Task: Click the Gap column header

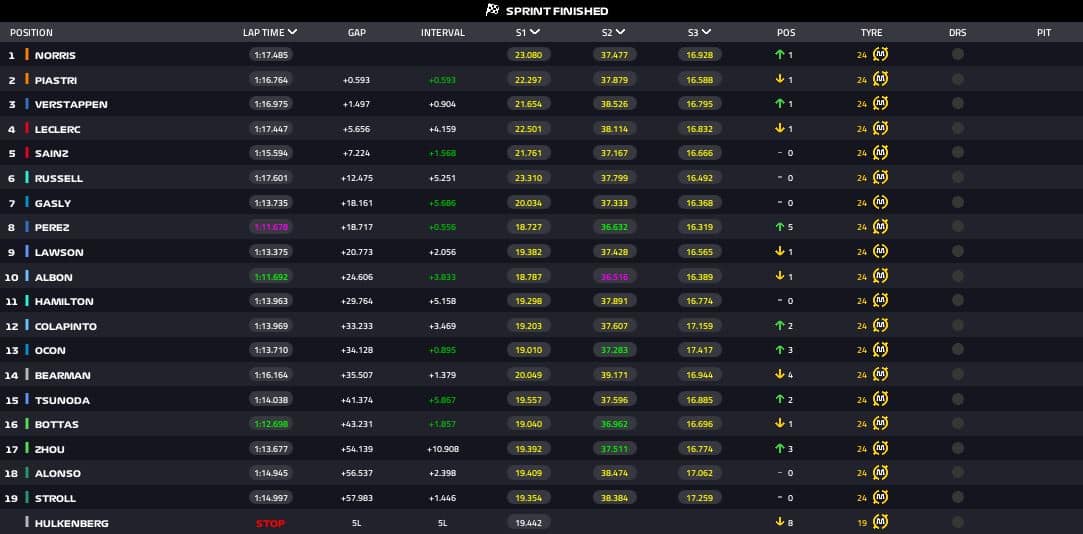Action: 356,32
